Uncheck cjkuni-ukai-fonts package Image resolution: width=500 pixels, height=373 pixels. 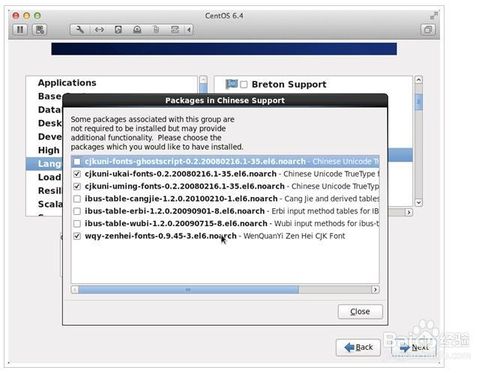(x=77, y=174)
